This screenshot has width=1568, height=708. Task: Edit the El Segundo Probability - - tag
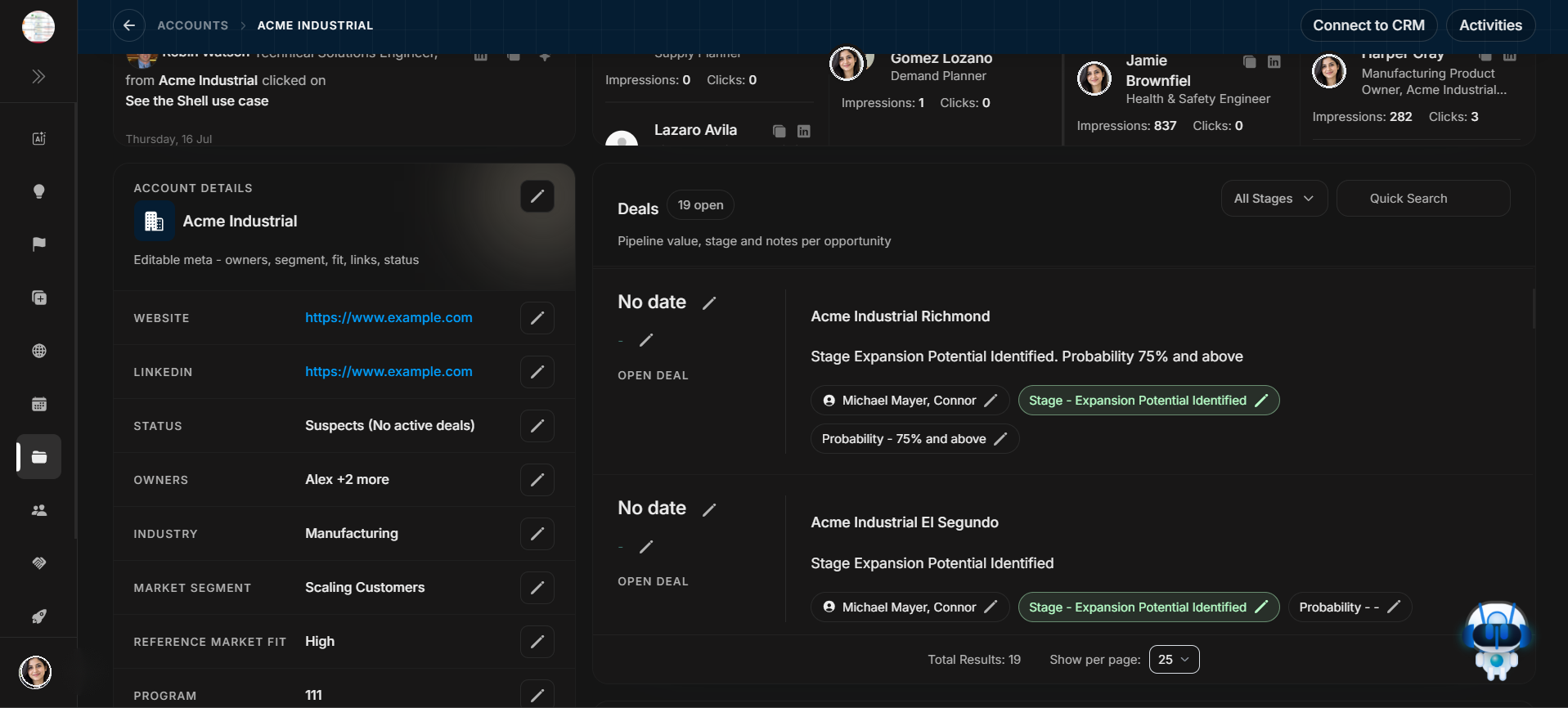pos(1394,607)
